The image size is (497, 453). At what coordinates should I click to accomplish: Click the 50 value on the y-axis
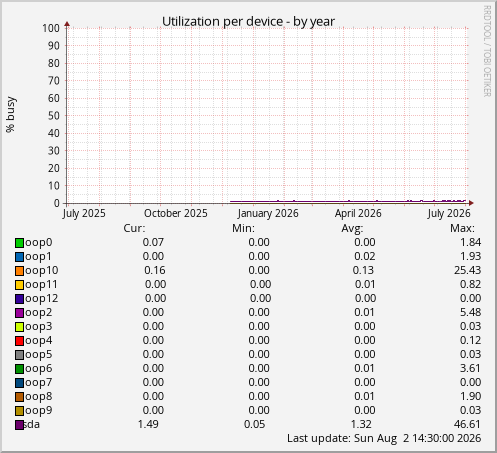[54, 116]
